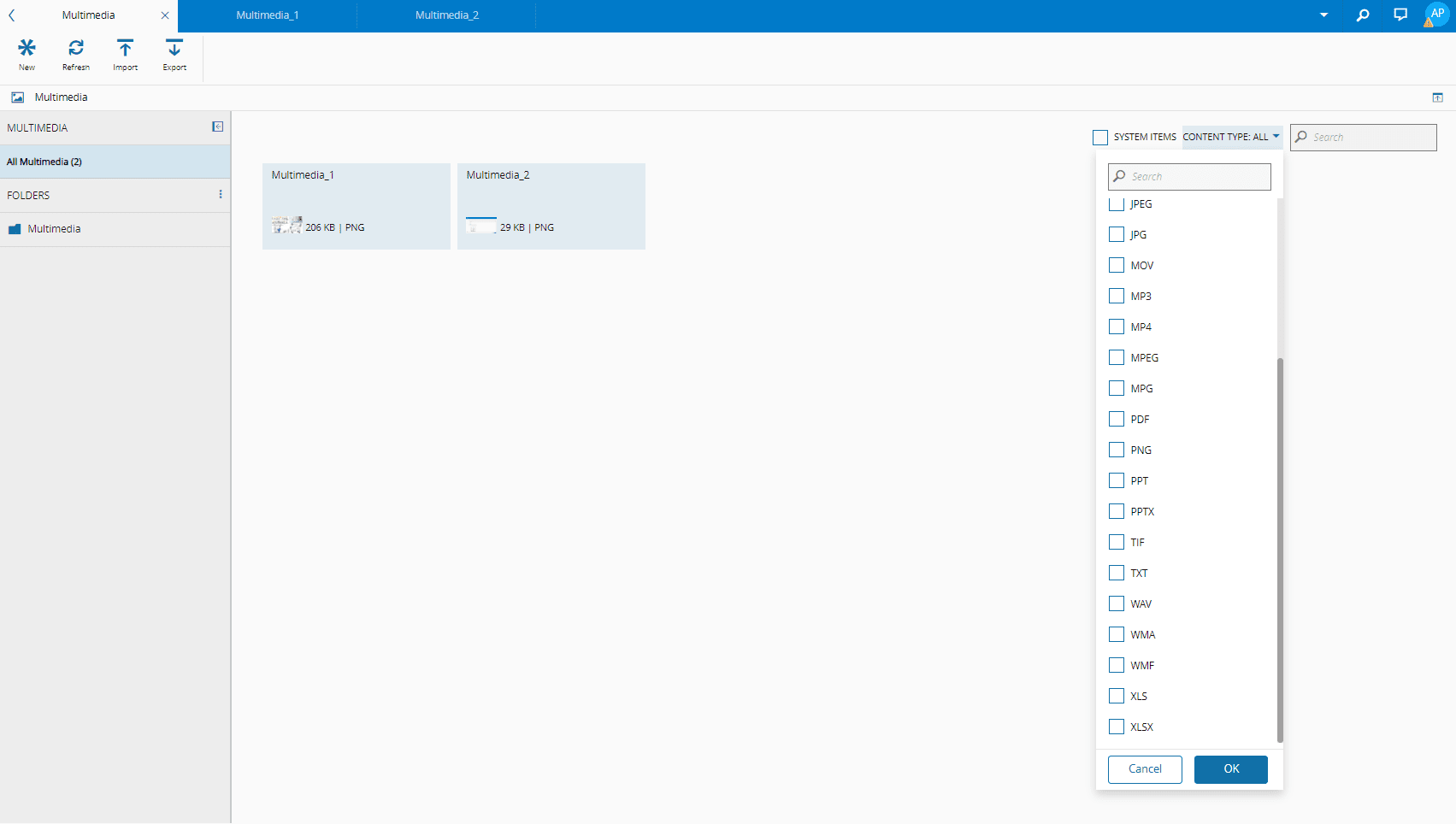Switch to the Multimedia_1 tab
Image resolution: width=1456 pixels, height=824 pixels.
point(268,15)
